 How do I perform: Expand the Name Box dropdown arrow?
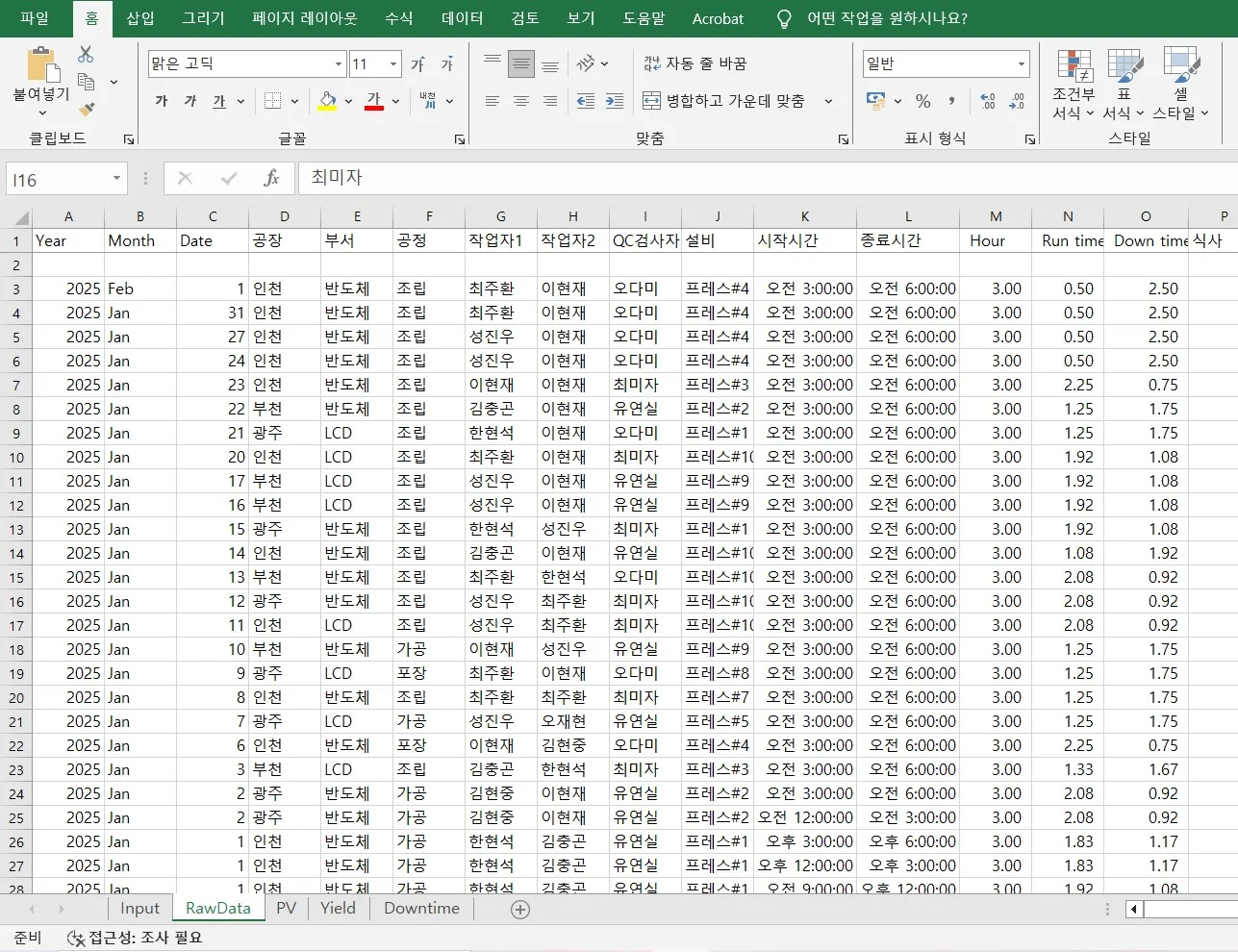[x=116, y=179]
